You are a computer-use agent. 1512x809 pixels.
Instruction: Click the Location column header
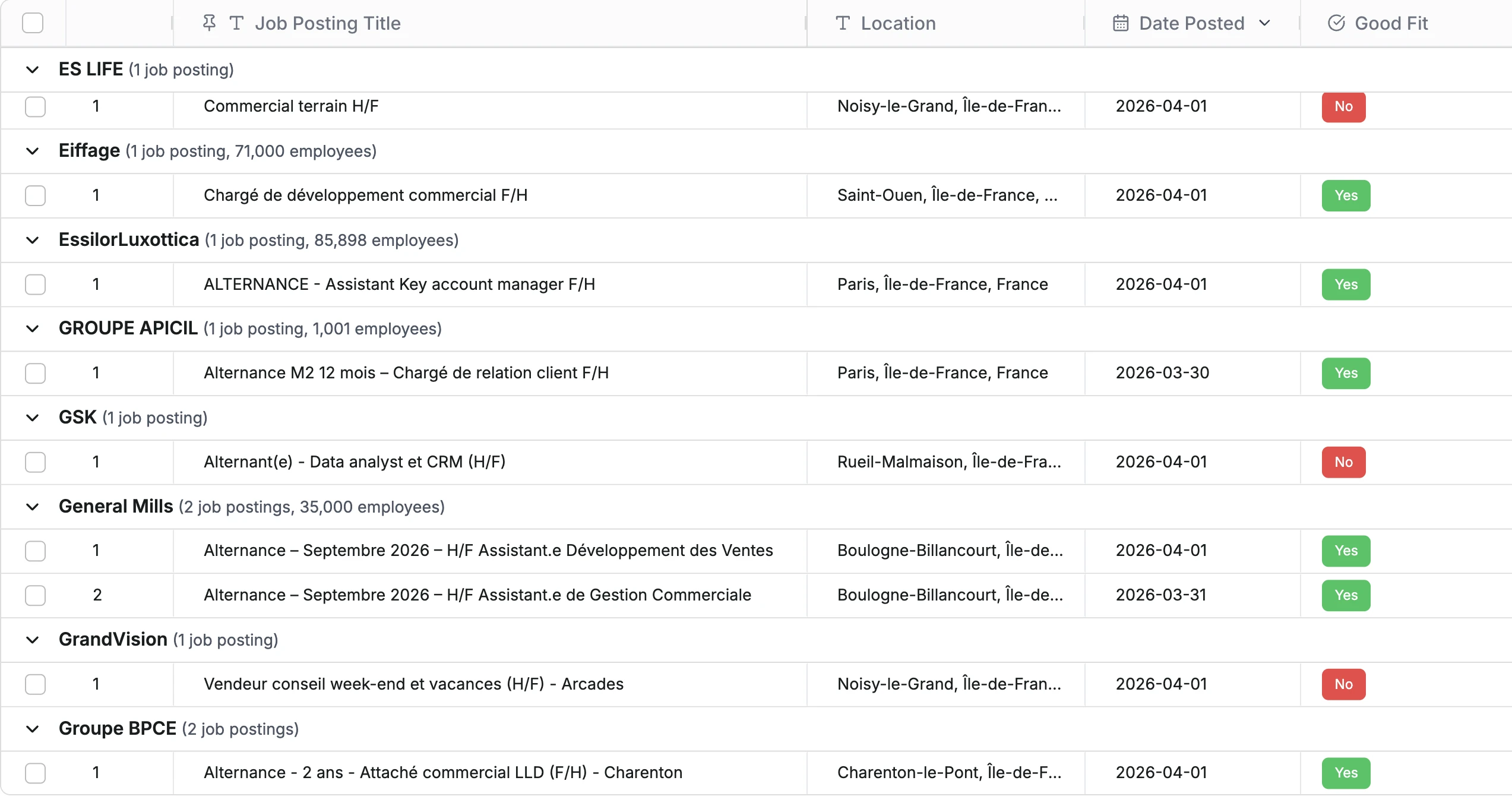coord(898,23)
